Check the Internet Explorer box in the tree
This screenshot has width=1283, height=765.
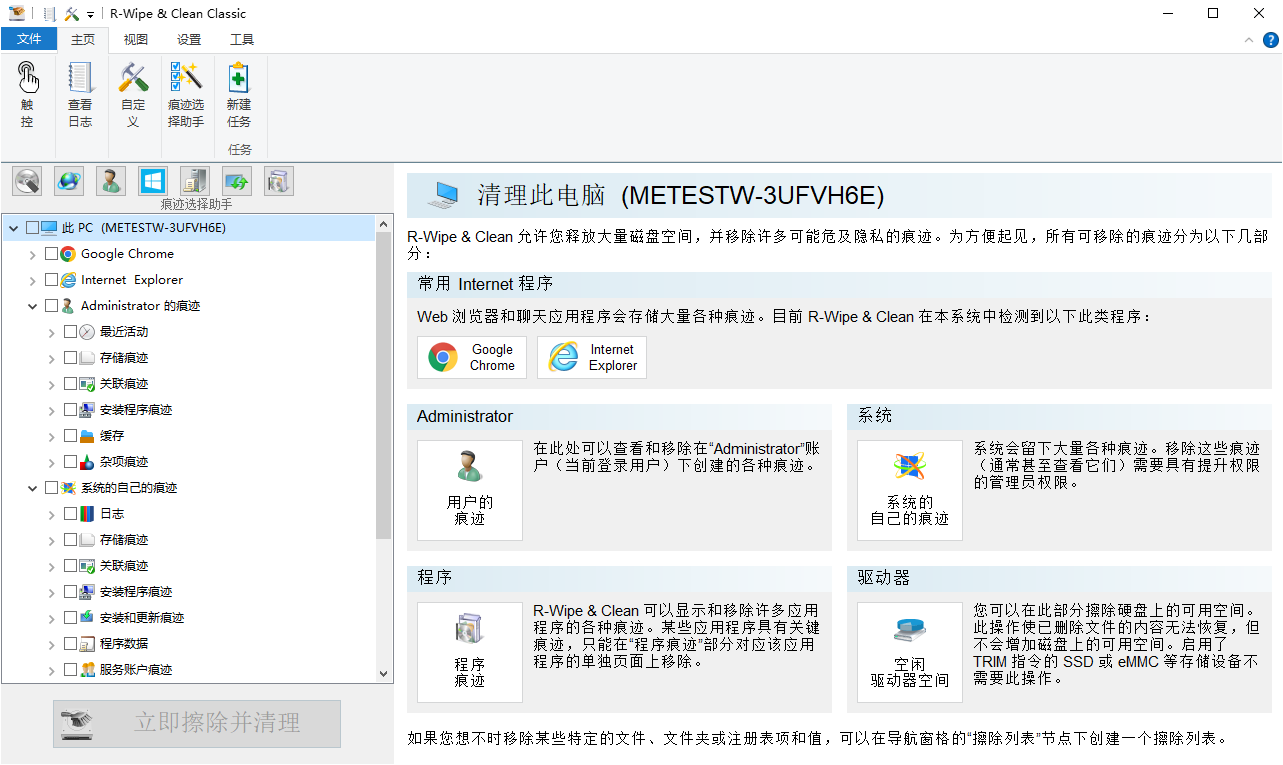(x=52, y=280)
